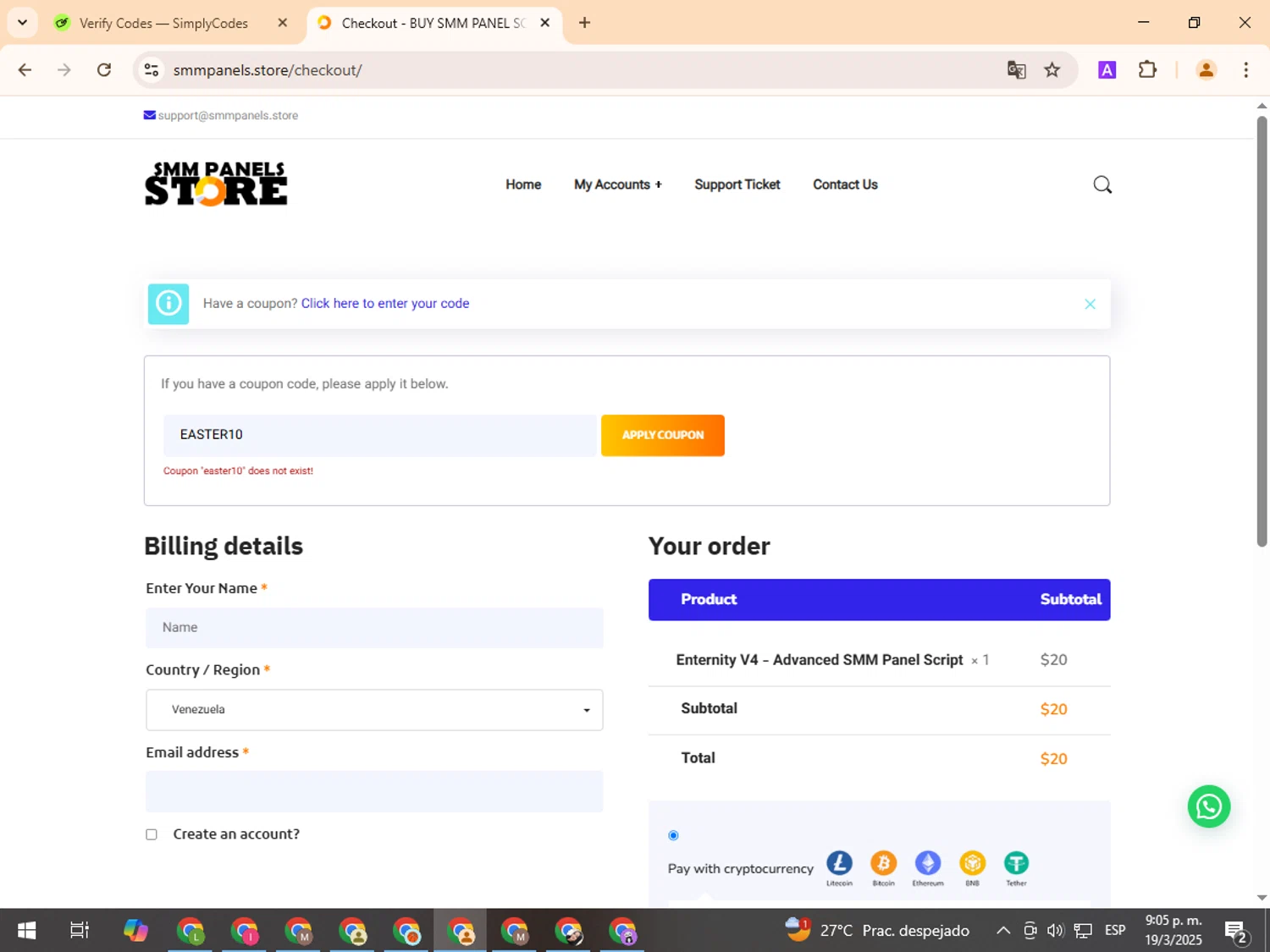The height and width of the screenshot is (952, 1270).
Task: Open the notification center icon
Action: tap(1236, 932)
